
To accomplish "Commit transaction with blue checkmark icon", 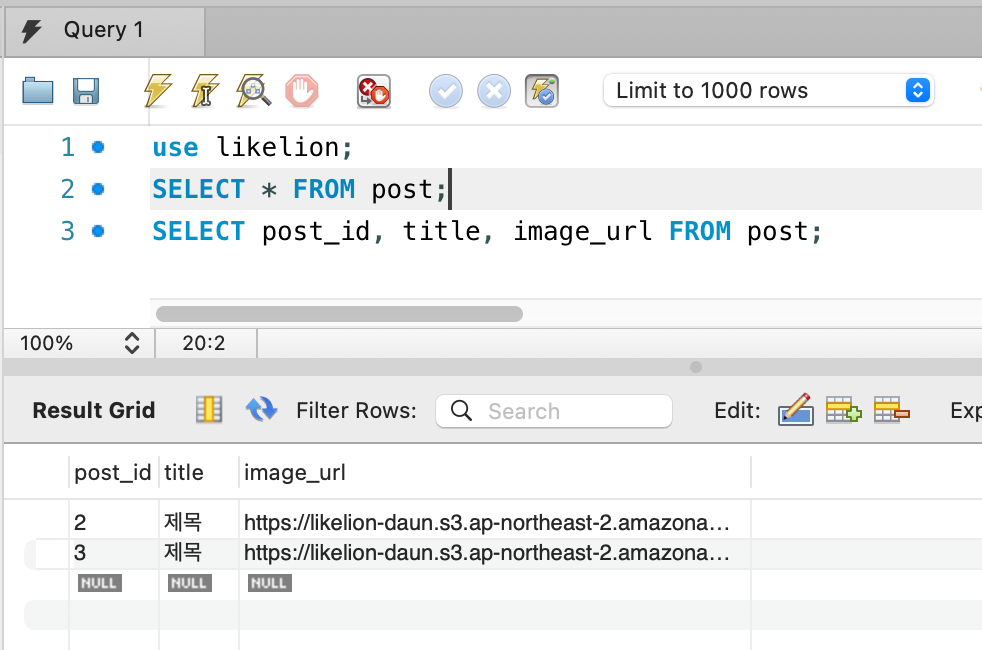I will pos(445,91).
